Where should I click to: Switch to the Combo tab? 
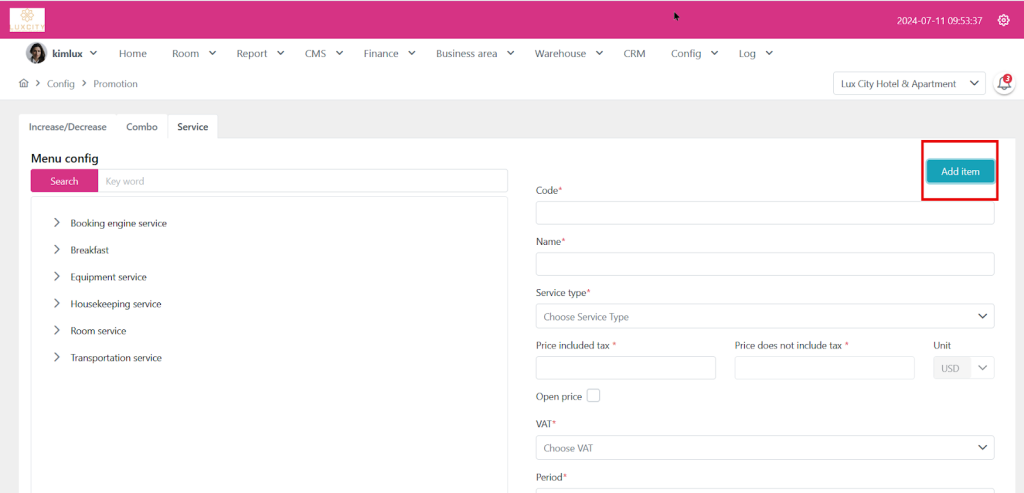tap(141, 127)
